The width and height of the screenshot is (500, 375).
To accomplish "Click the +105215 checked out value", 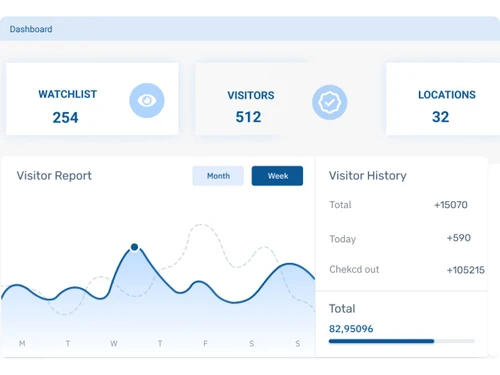I will (466, 270).
